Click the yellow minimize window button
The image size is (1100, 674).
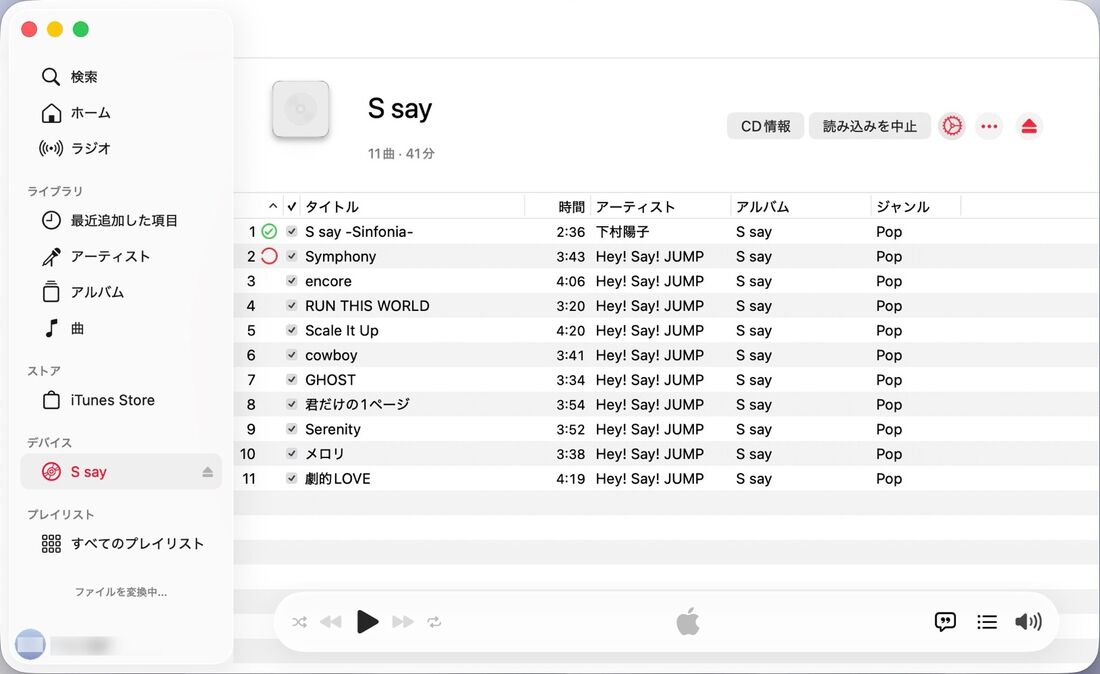point(55,29)
